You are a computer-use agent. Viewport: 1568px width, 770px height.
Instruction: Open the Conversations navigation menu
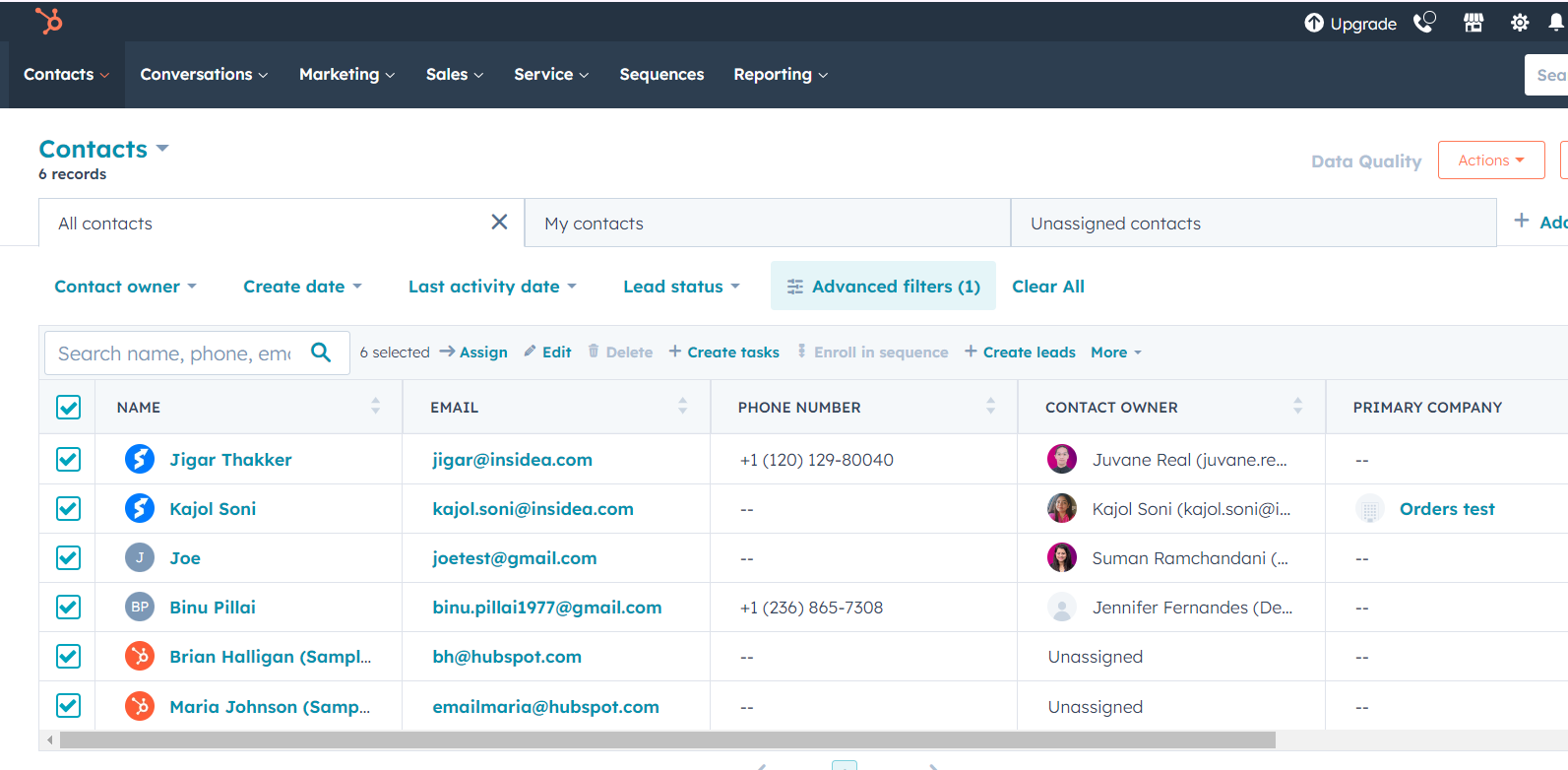204,75
